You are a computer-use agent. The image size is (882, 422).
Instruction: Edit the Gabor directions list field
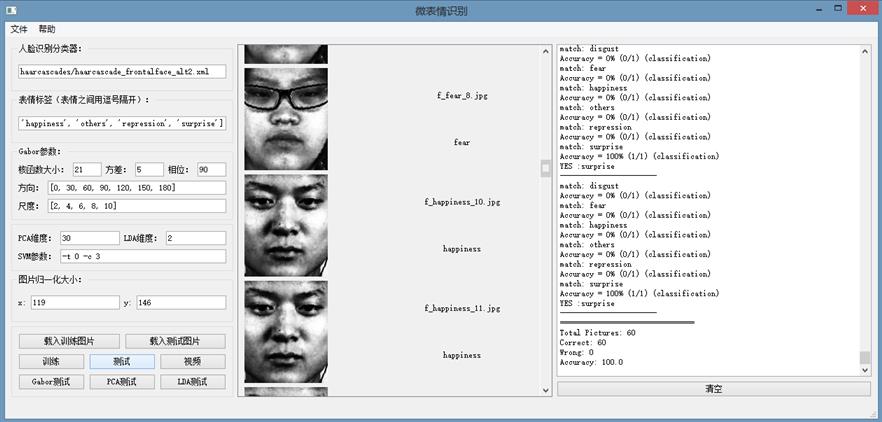[137, 187]
